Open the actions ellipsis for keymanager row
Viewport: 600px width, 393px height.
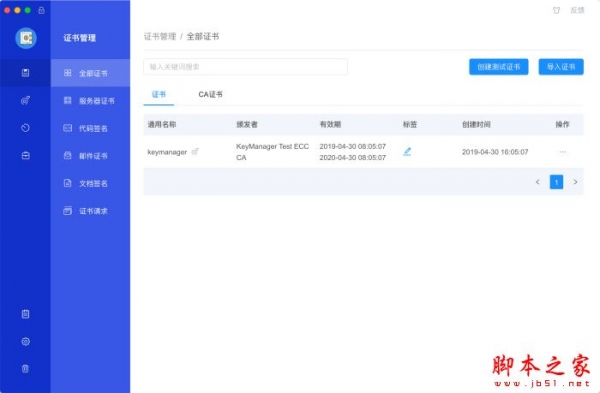click(x=562, y=152)
